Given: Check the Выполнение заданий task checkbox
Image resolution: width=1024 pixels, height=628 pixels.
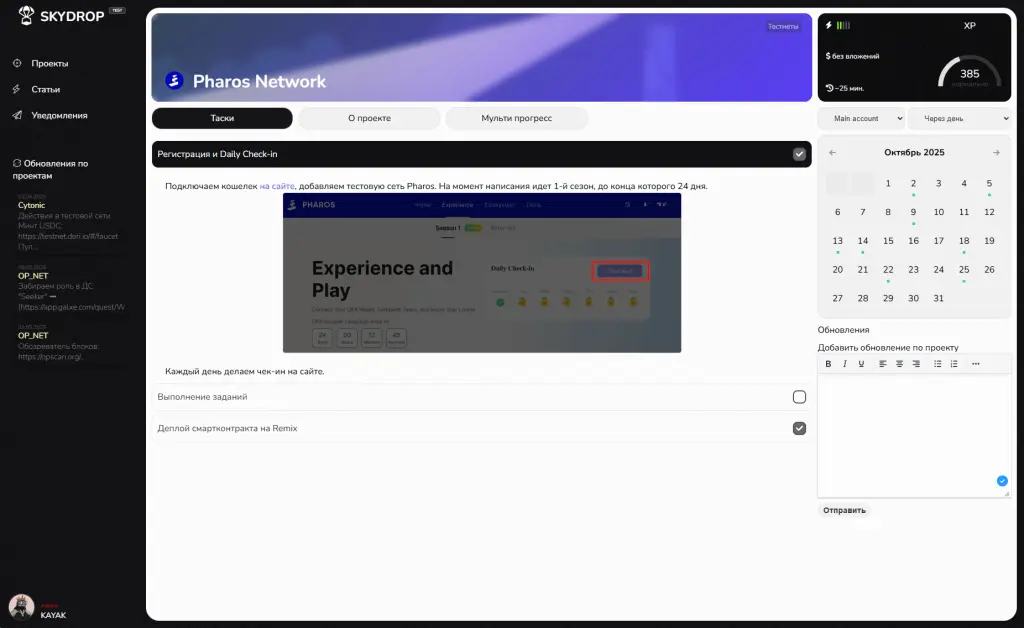Looking at the screenshot, I should pos(799,397).
